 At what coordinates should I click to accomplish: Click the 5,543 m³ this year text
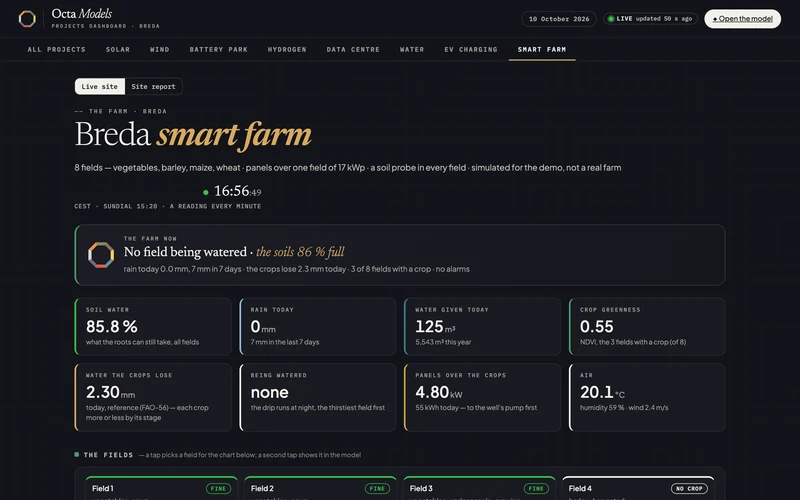coord(443,342)
